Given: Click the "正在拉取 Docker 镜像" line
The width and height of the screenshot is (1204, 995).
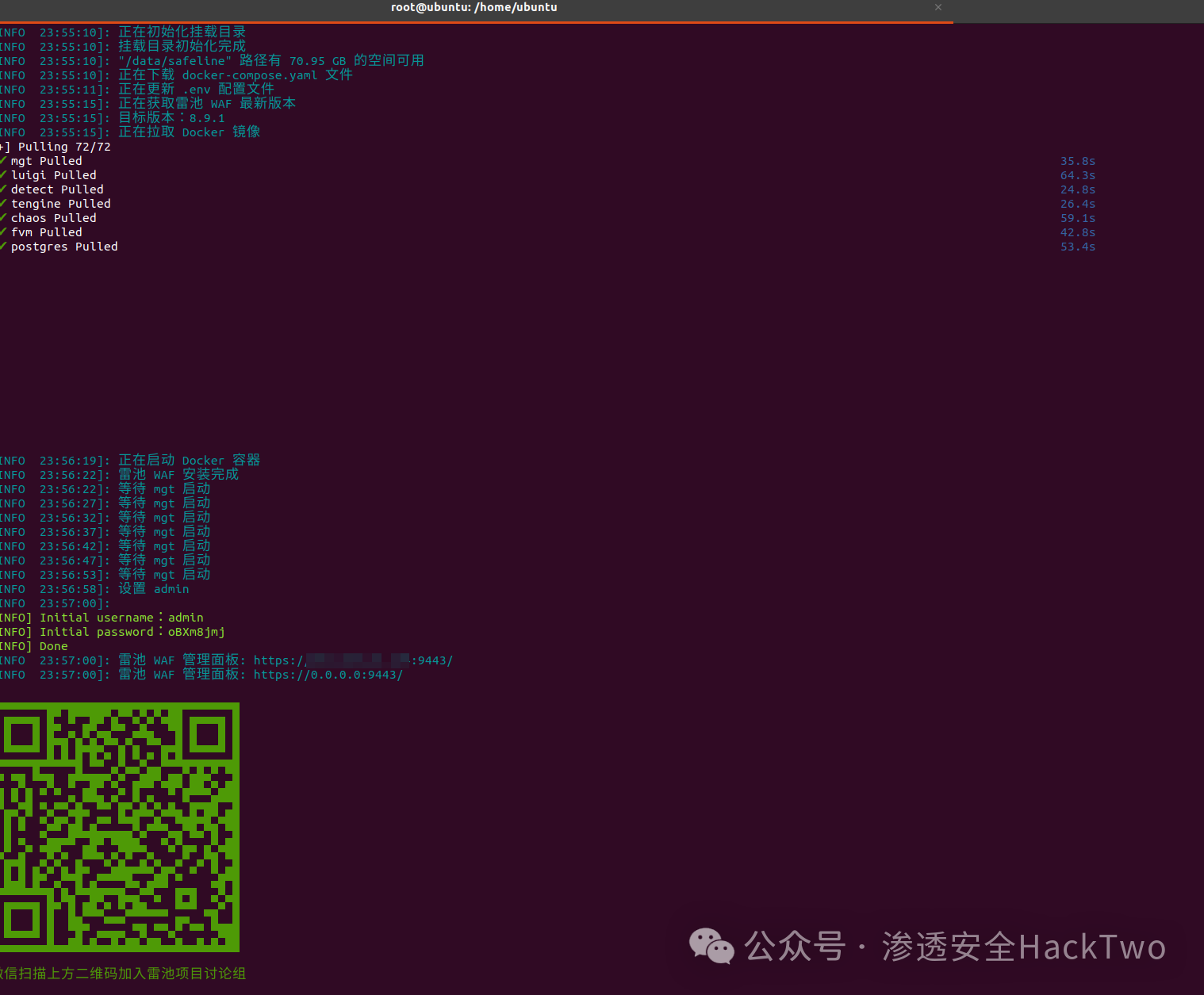Looking at the screenshot, I should pos(130,132).
